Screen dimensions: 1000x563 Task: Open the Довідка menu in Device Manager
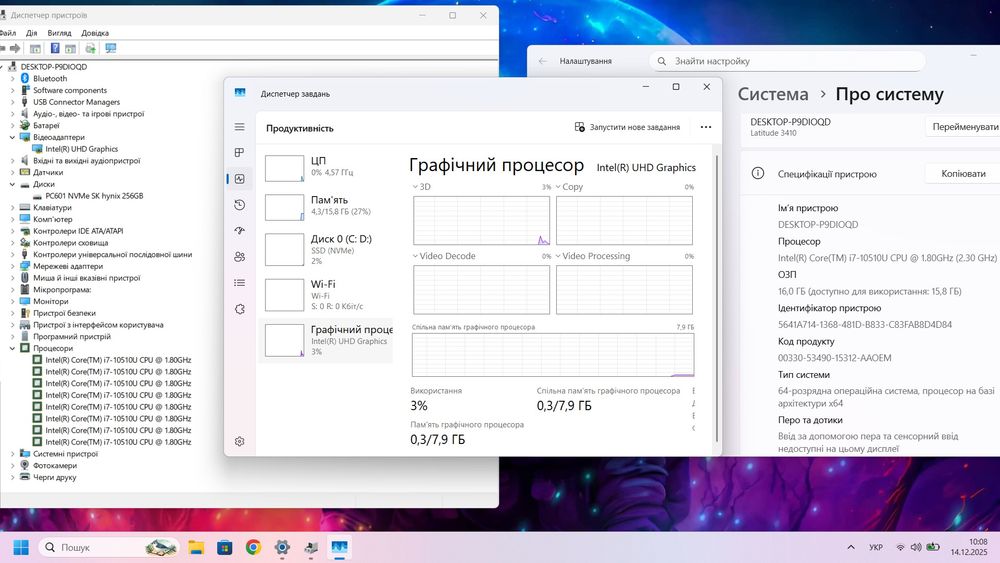tap(95, 33)
